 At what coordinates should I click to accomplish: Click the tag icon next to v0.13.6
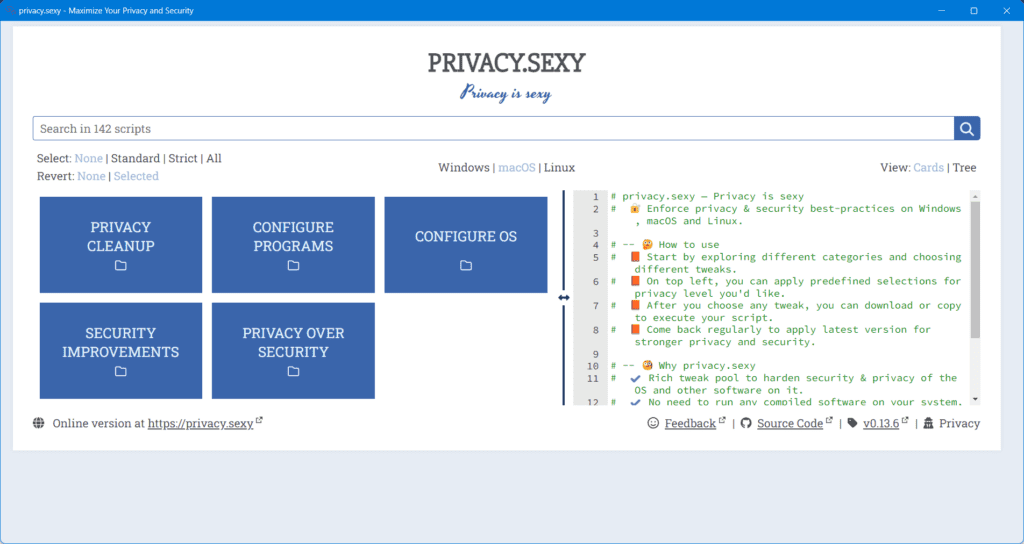click(852, 423)
